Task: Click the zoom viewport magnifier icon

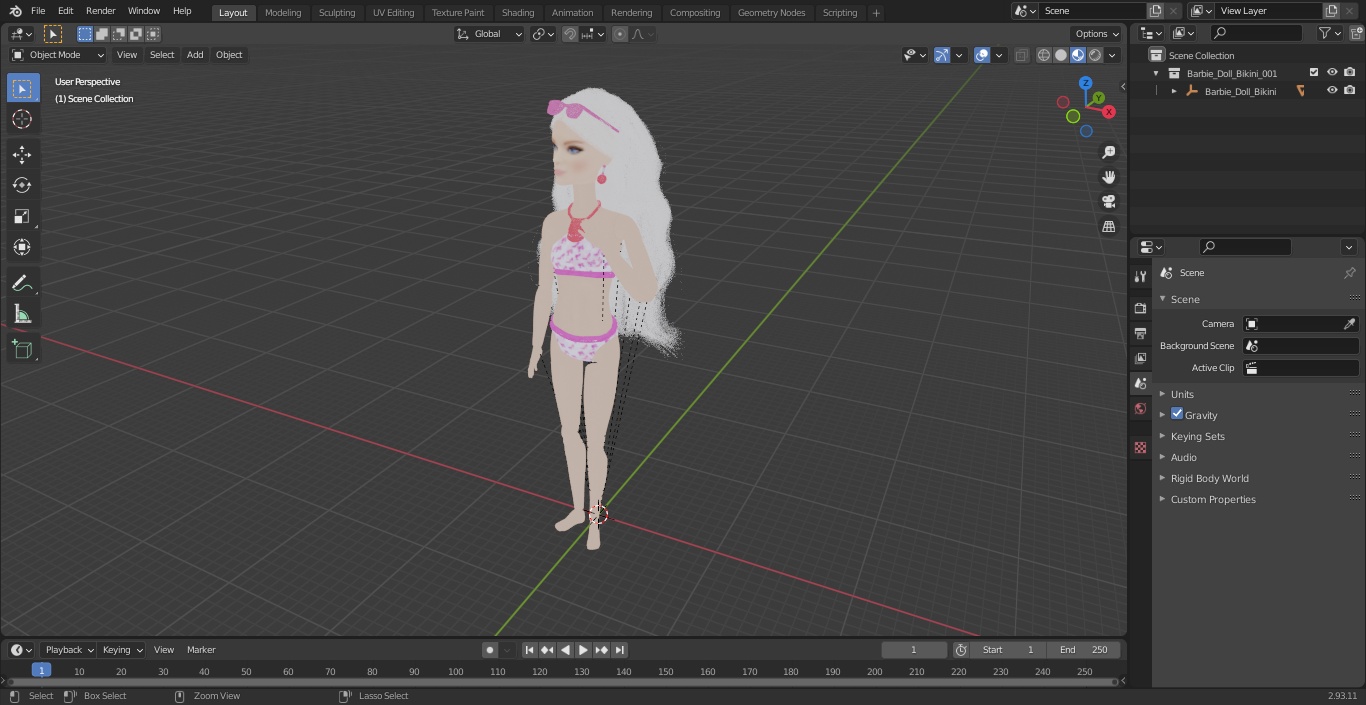Action: [1108, 152]
